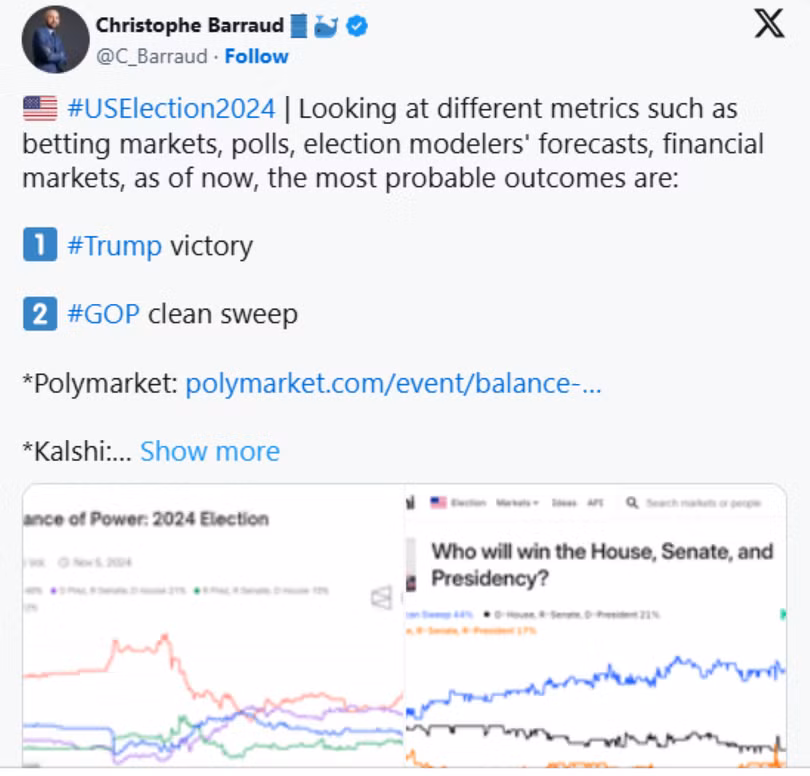Open the @C_Barraud handle
Viewport: 810px width, 776px height.
(152, 56)
